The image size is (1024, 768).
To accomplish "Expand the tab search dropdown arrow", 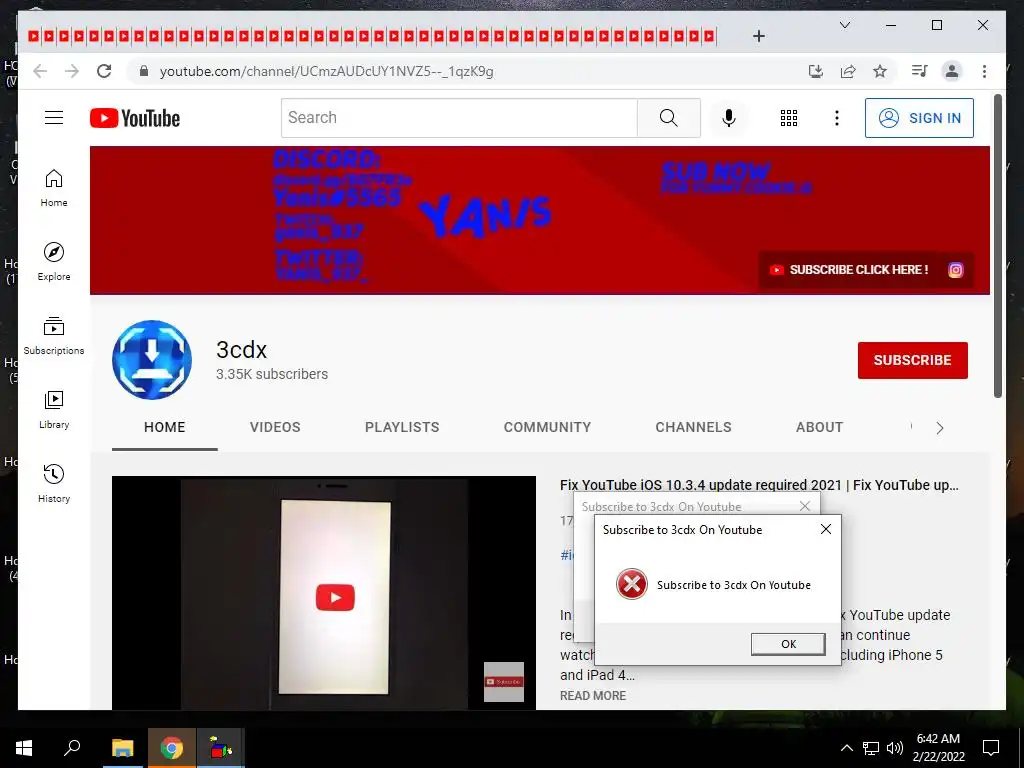I will [x=844, y=25].
